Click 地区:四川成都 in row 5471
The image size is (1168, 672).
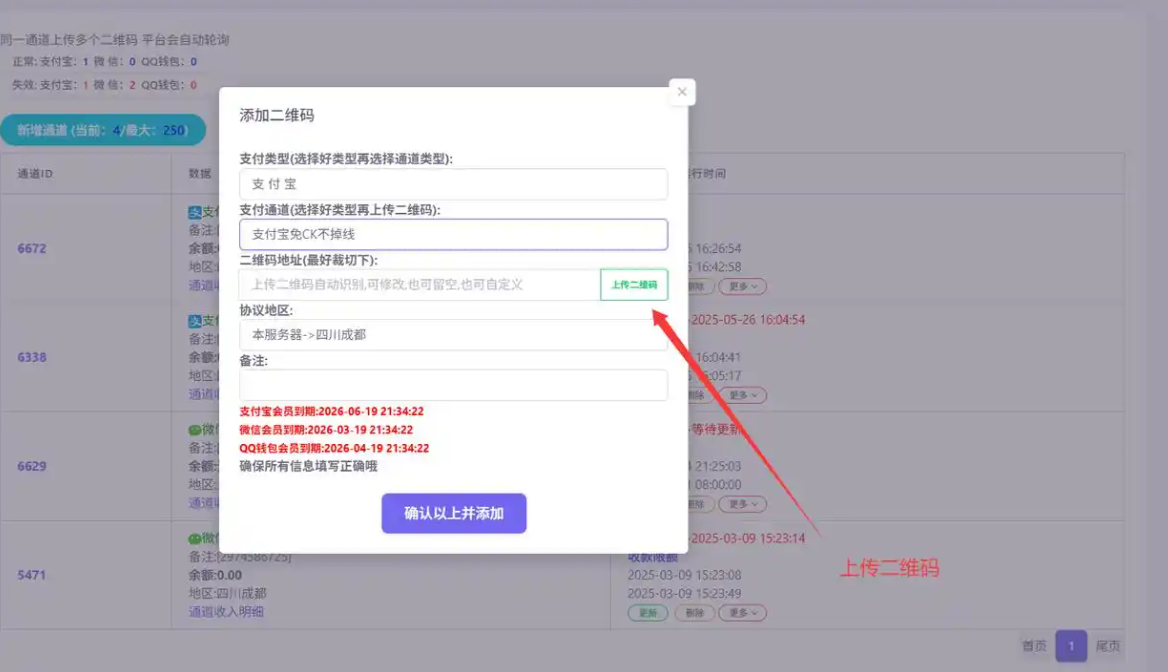pos(227,594)
